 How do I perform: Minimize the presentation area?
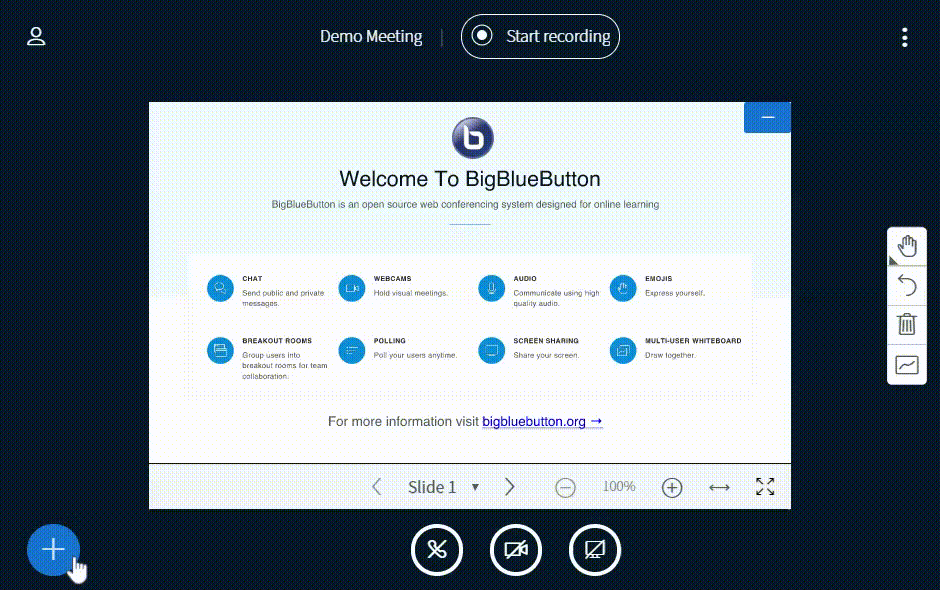coord(767,117)
